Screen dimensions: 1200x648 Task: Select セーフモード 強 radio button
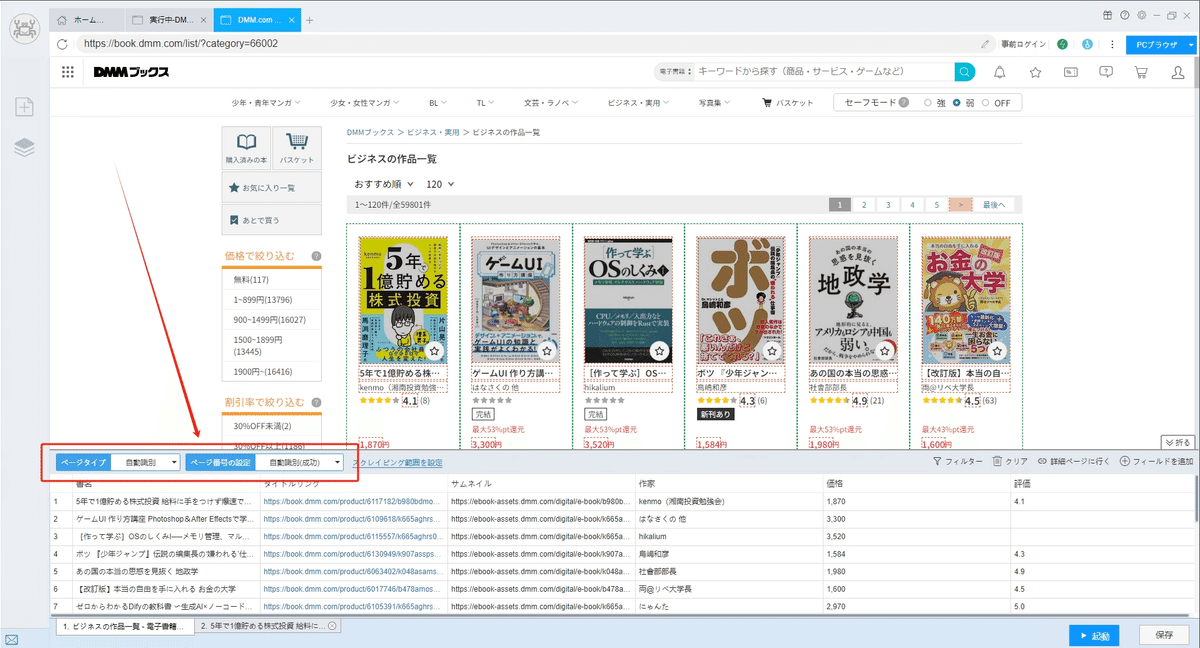pos(929,103)
